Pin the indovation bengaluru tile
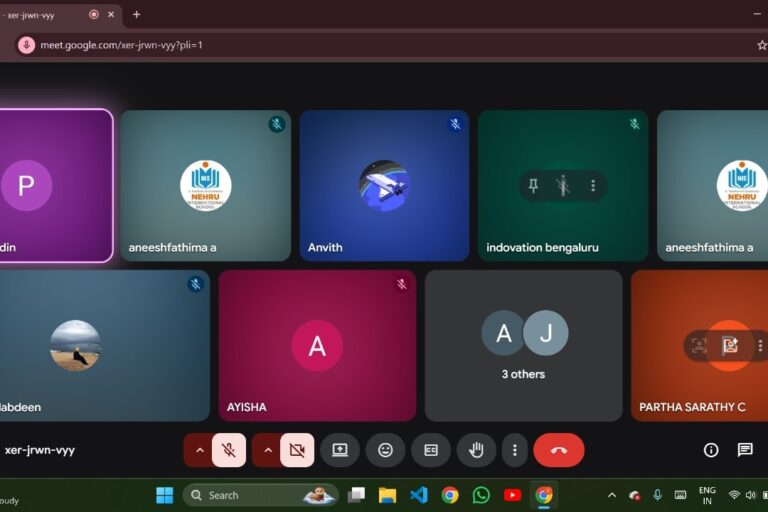The height and width of the screenshot is (512, 768). pos(533,186)
